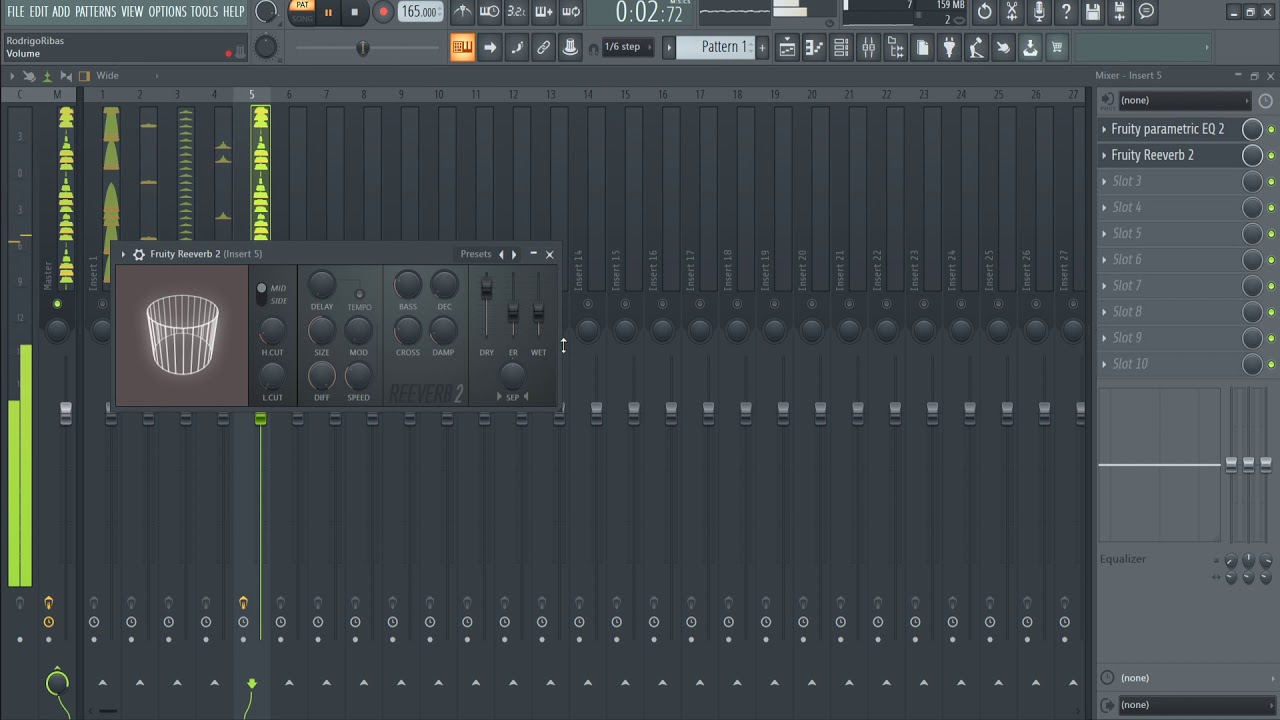Open the PATTERNS menu
Image resolution: width=1280 pixels, height=720 pixels.
95,12
